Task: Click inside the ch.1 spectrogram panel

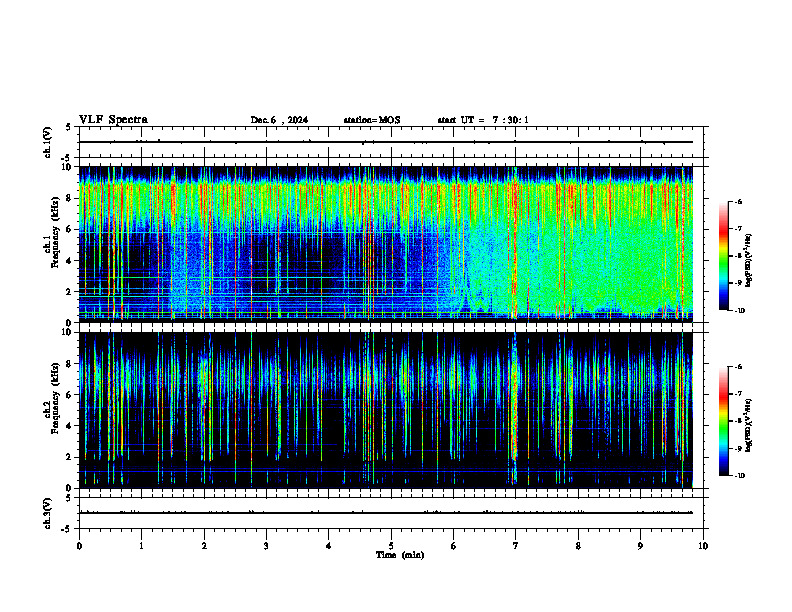Action: pyautogui.click(x=391, y=244)
